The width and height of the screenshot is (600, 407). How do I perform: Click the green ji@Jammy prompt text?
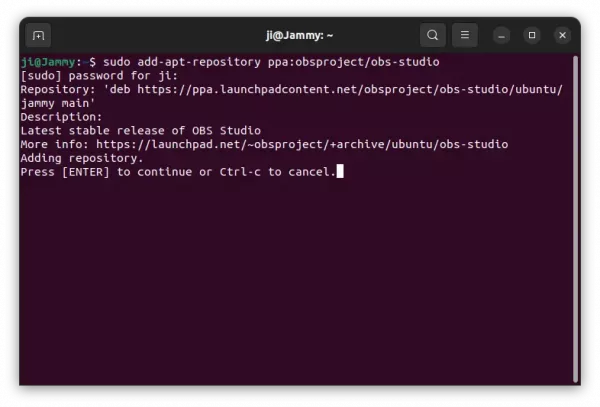click(x=50, y=62)
